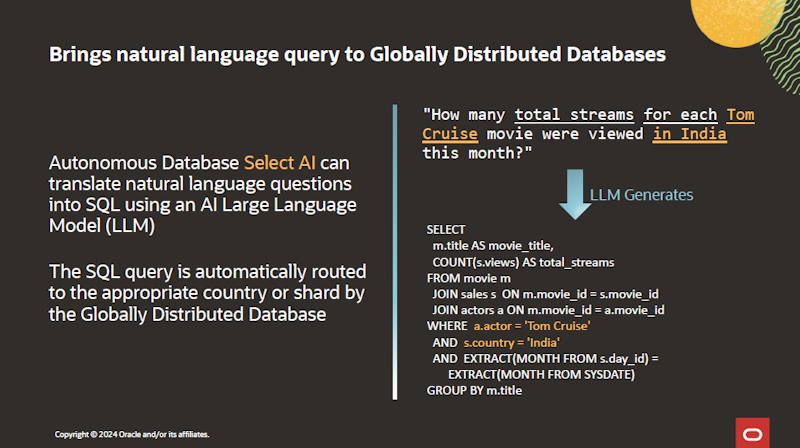Click the 'Autonomous Database Select AI can translate' paragraph
Viewport: 800px width, 448px height.
point(203,194)
